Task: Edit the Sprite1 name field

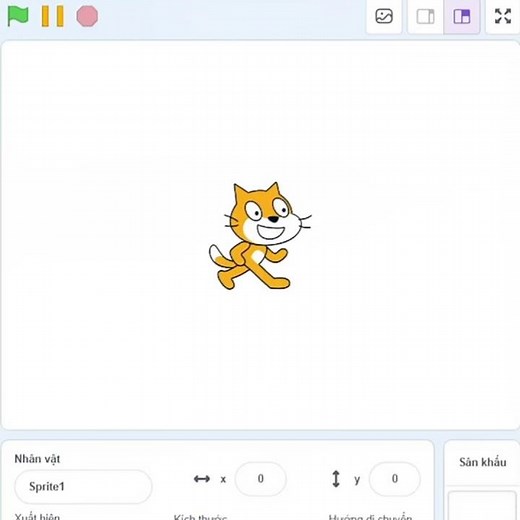Action: pos(83,486)
